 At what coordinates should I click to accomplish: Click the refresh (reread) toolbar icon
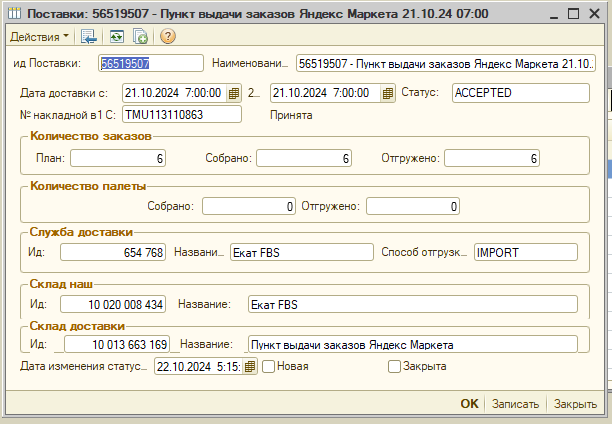point(117,37)
